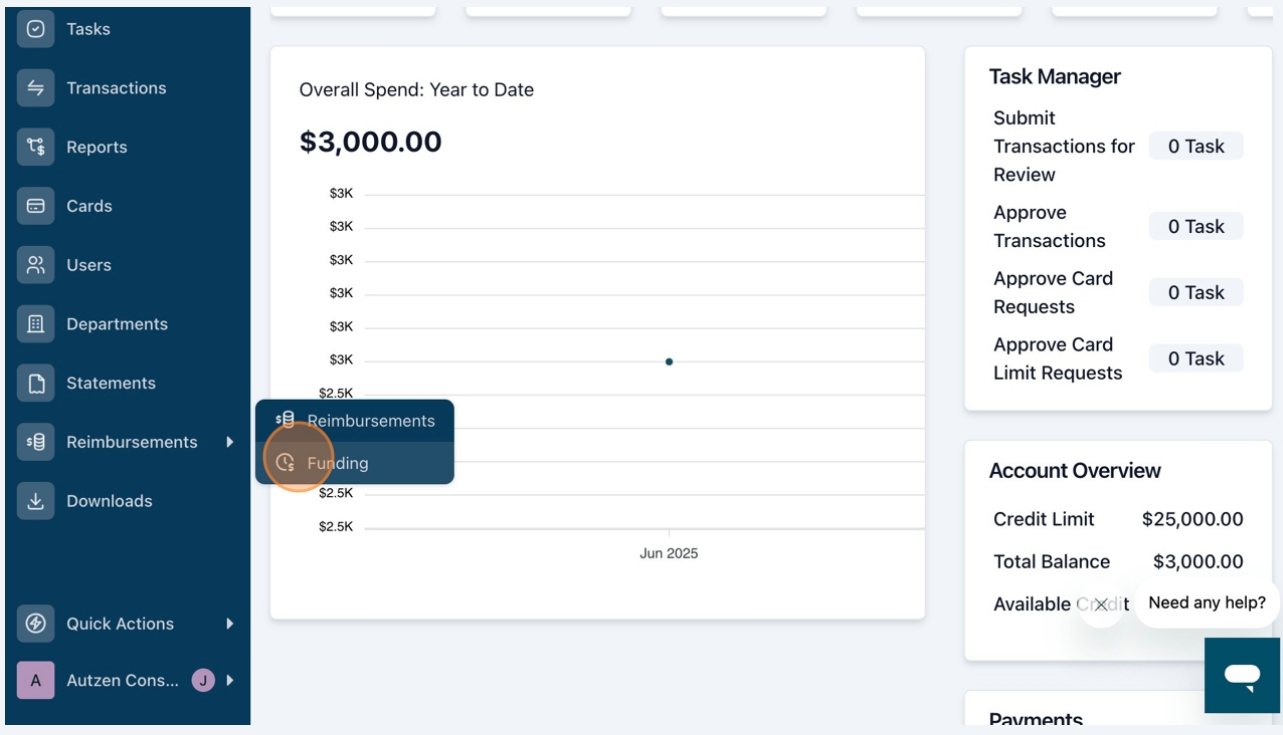1283x735 pixels.
Task: Click 0 Task next to Approve Transactions
Action: (1196, 226)
